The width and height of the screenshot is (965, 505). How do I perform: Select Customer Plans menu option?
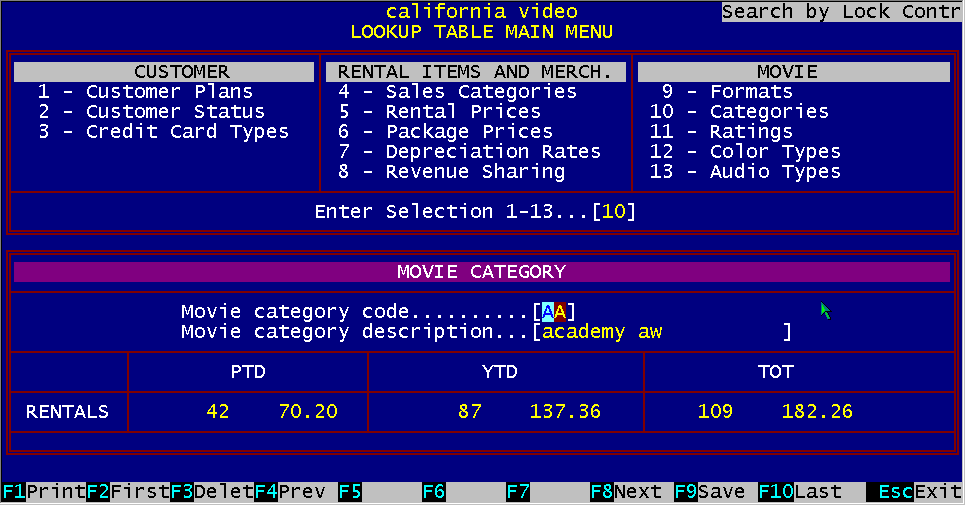(145, 92)
